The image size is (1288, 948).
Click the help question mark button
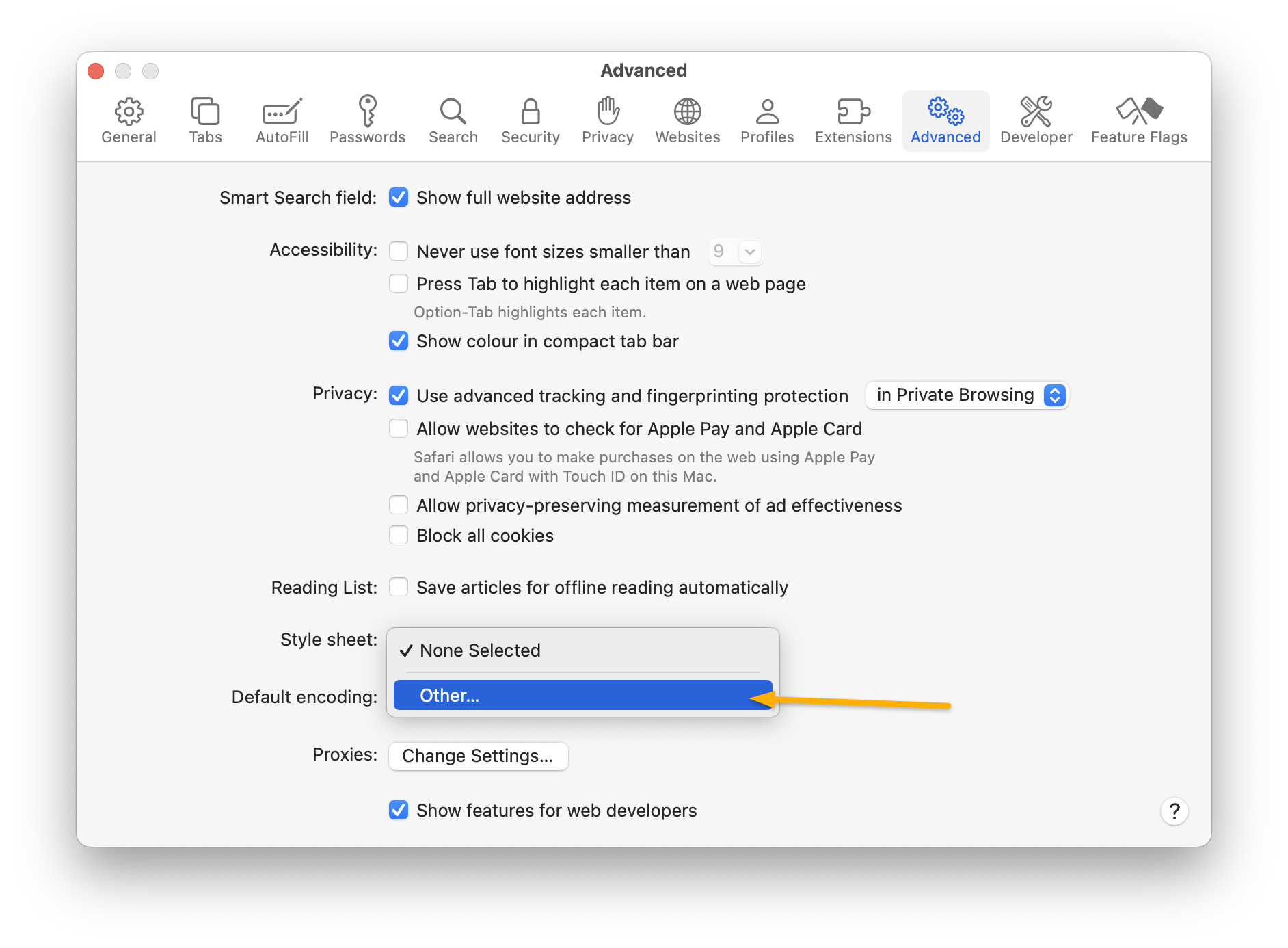pyautogui.click(x=1174, y=811)
